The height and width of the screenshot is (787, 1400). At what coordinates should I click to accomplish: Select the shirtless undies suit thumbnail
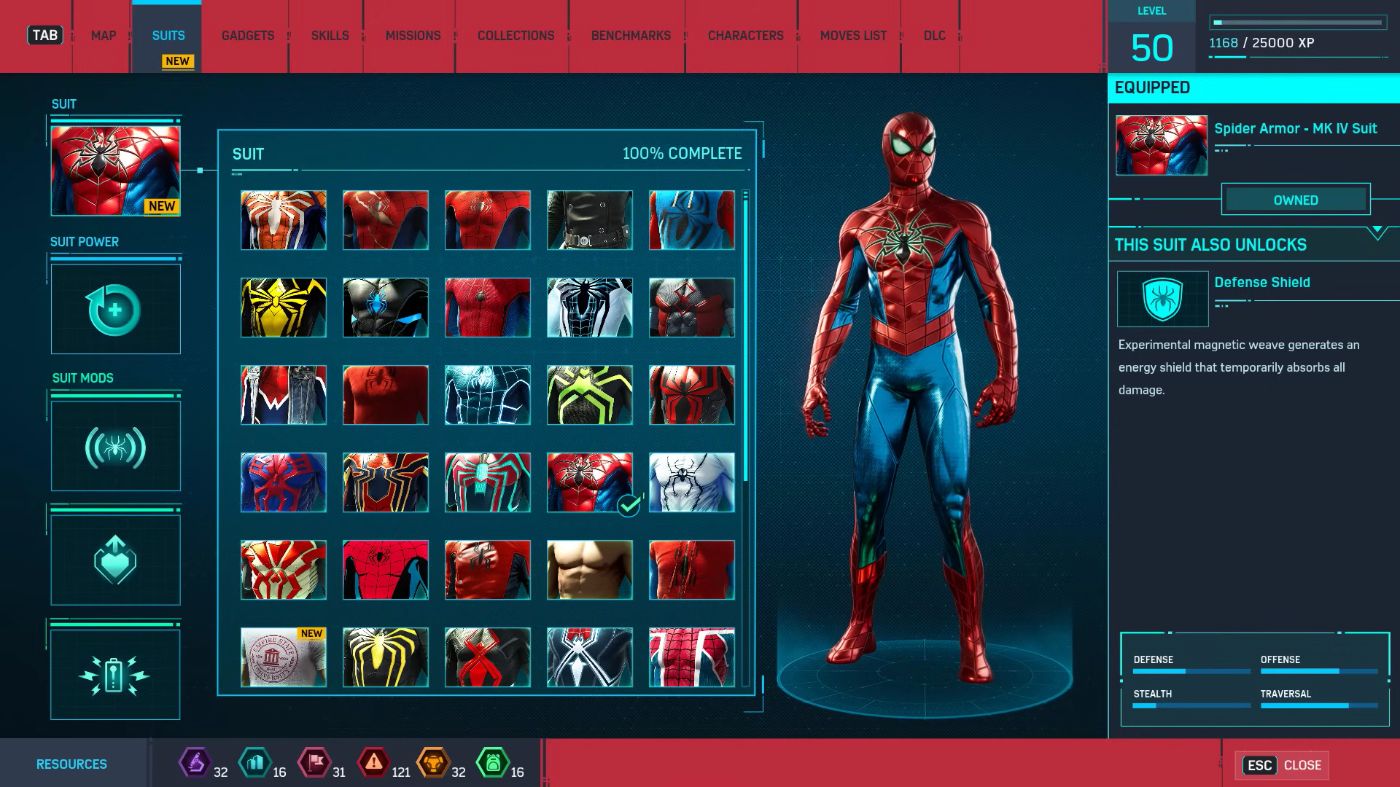coord(590,570)
